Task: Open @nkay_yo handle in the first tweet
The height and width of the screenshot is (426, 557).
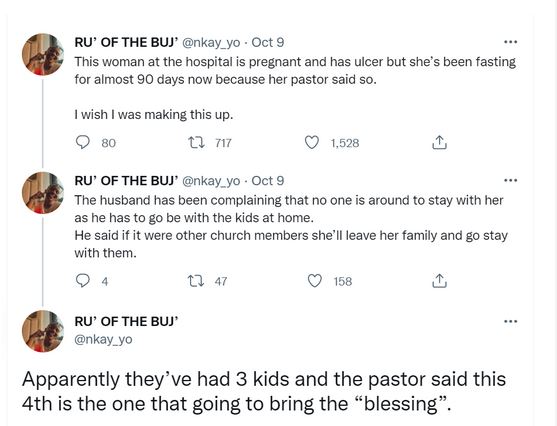Action: (211, 43)
